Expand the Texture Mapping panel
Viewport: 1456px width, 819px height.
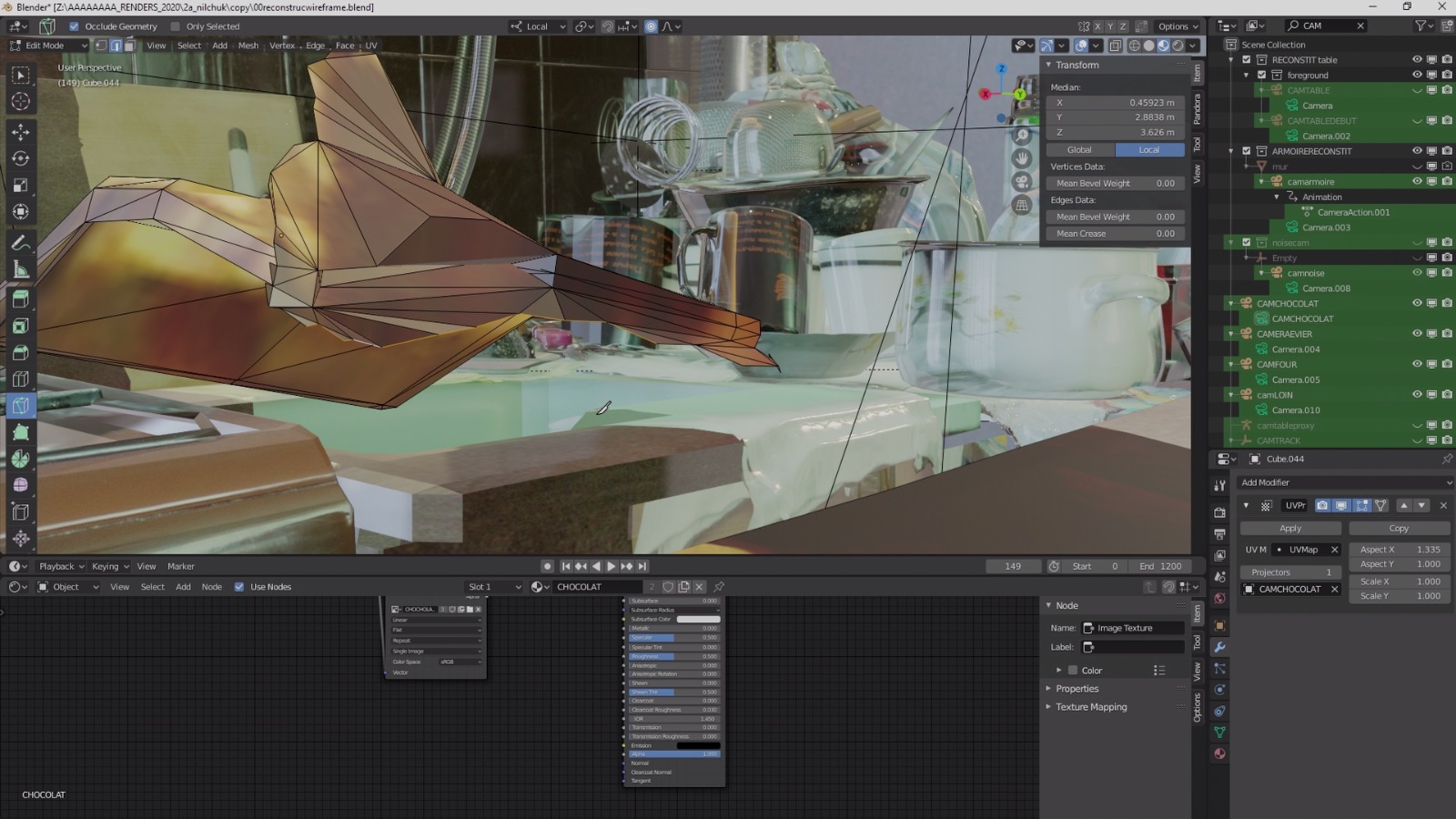click(1090, 707)
